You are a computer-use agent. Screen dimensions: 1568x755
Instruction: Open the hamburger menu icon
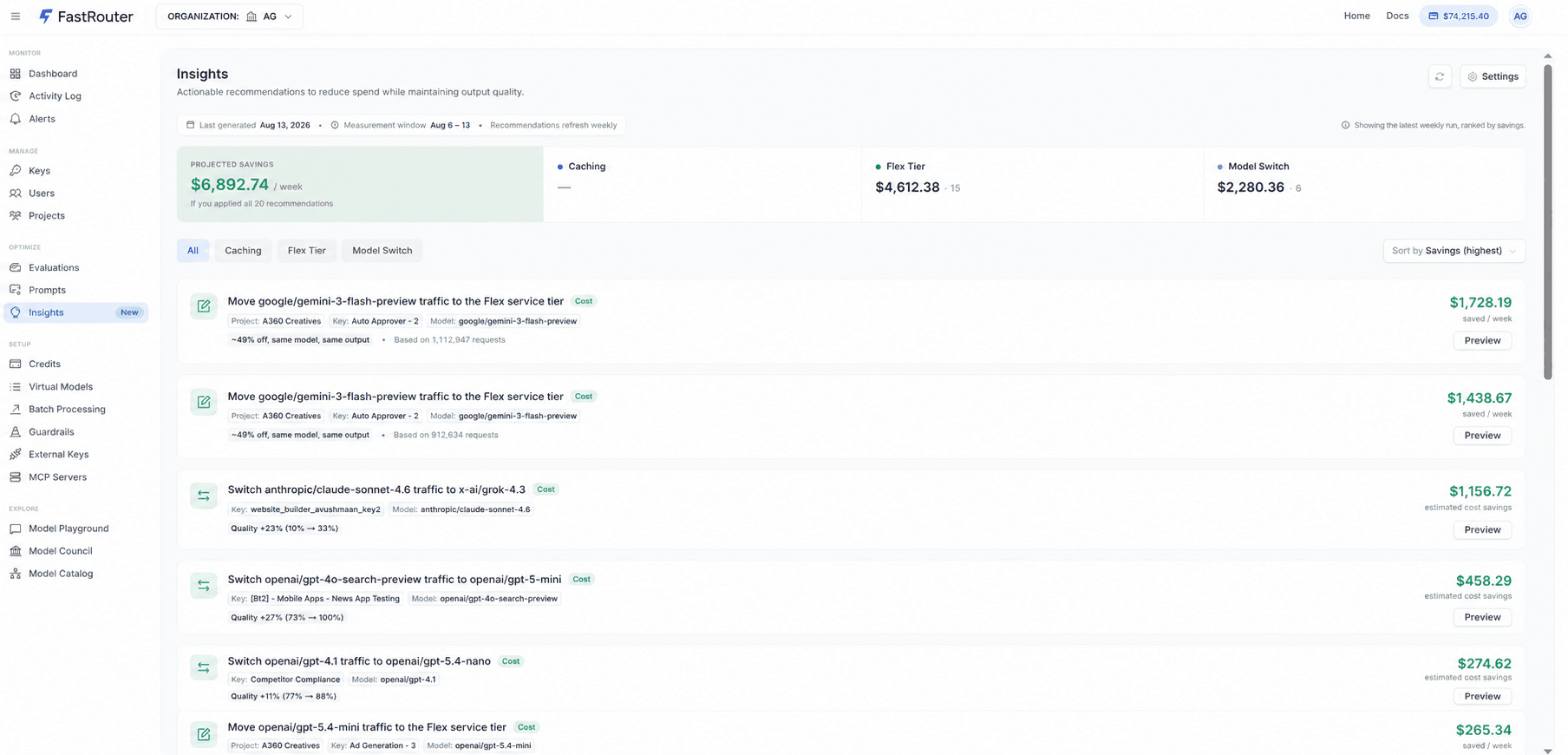(x=16, y=16)
